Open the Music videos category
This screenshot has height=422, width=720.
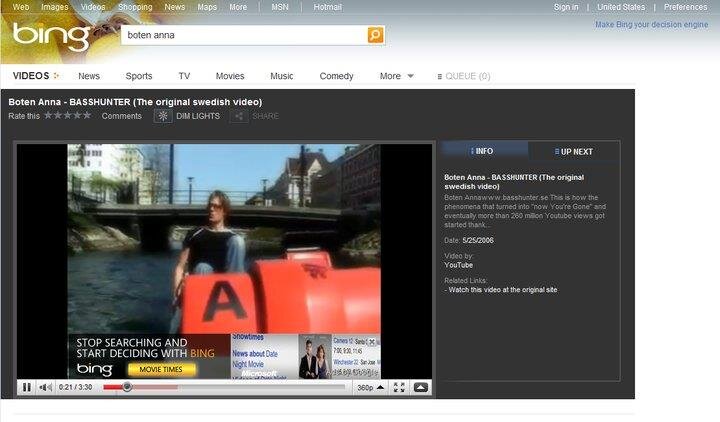[281, 76]
